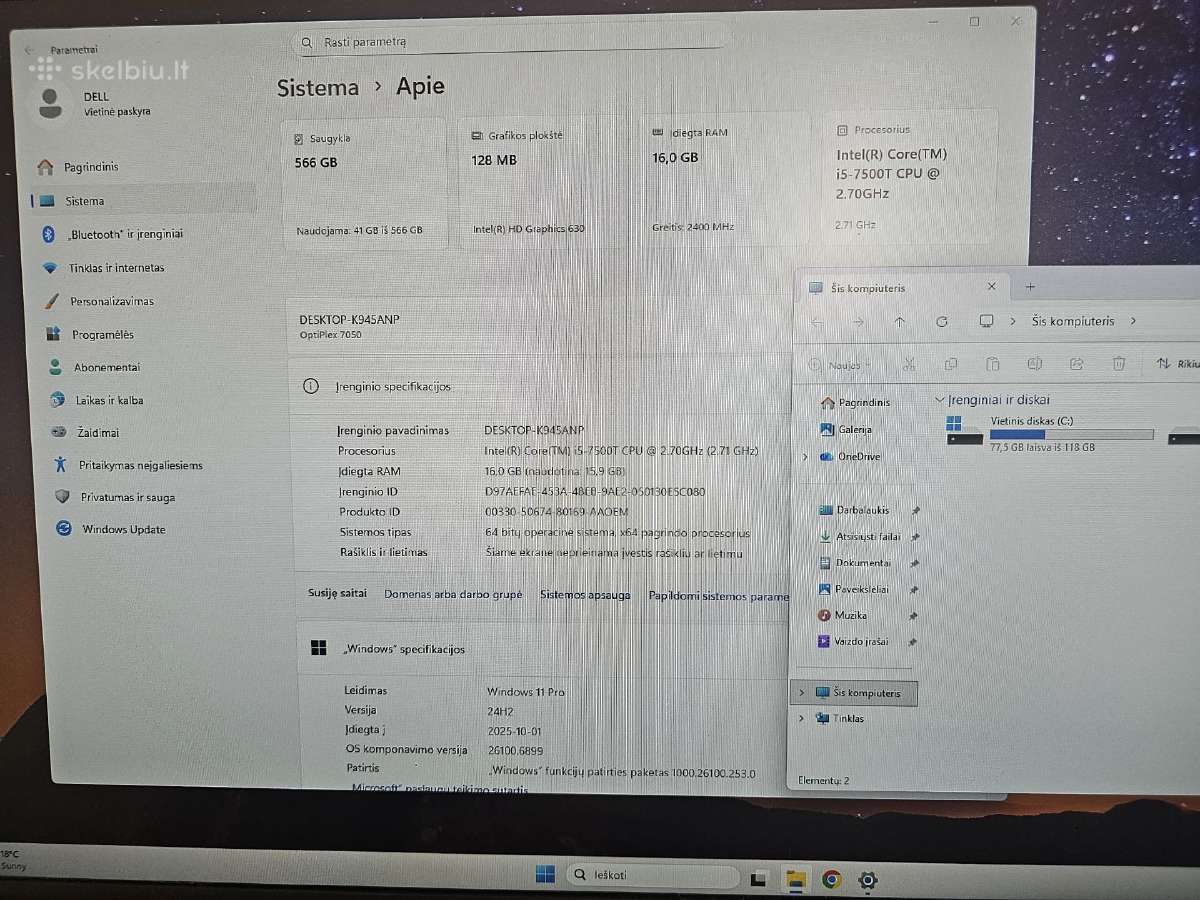Screen dimensions: 1200x900
Task: Click the Cut scissors icon
Action: (909, 364)
